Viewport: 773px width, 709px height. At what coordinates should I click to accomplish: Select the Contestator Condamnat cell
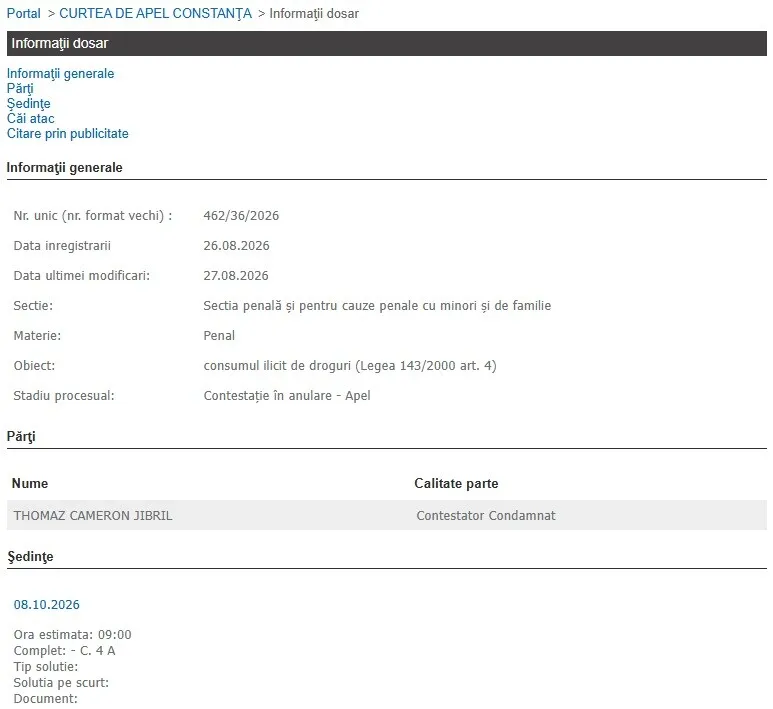click(x=486, y=516)
